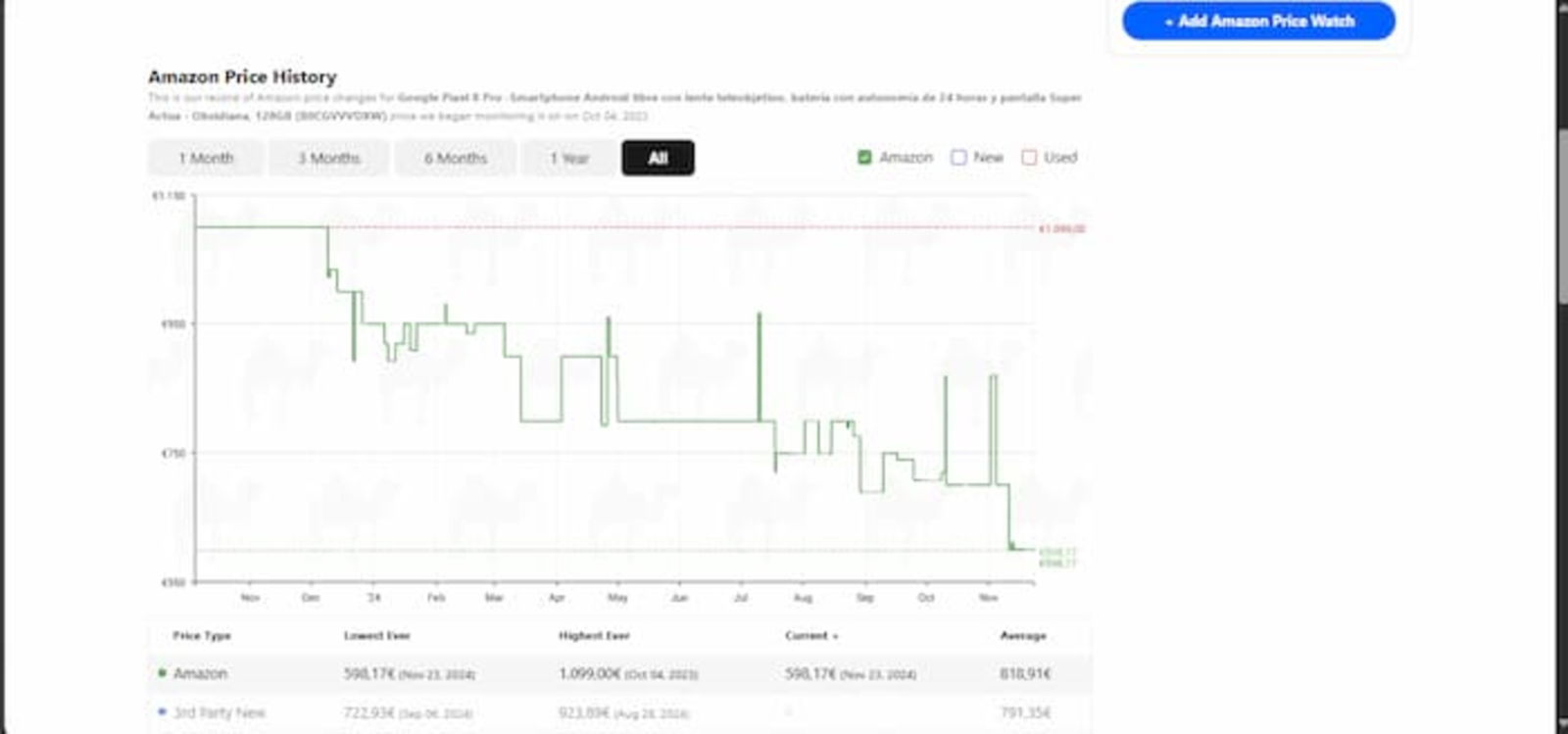Click the 598,17€ lowest ever value
This screenshot has height=734, width=1568.
[x=368, y=674]
